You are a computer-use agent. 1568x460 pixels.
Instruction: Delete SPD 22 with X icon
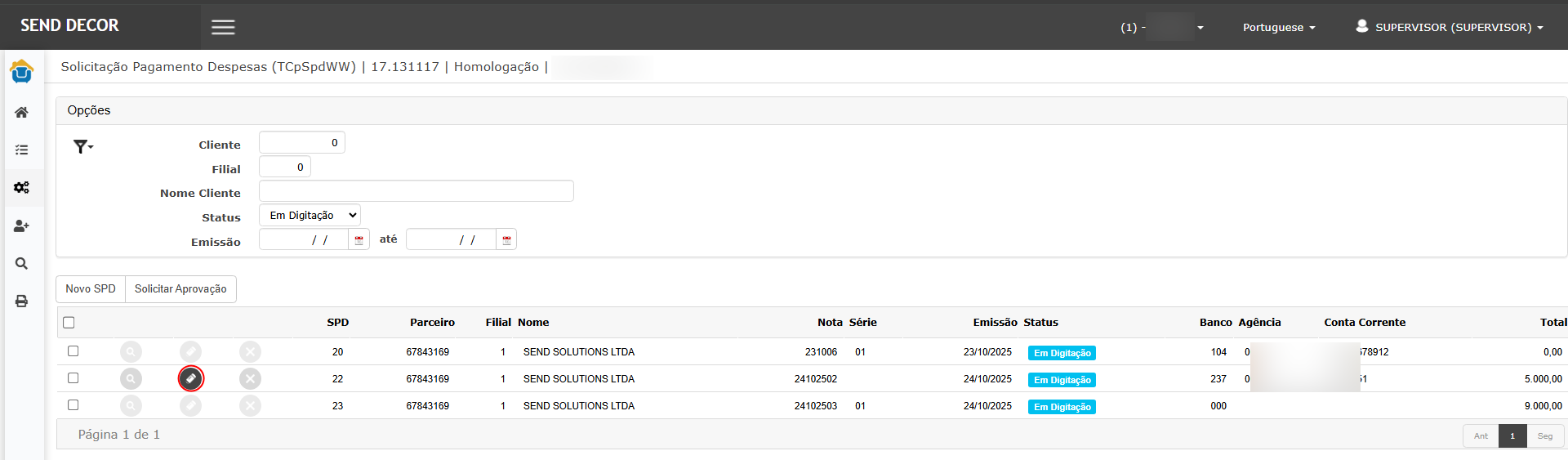click(250, 378)
